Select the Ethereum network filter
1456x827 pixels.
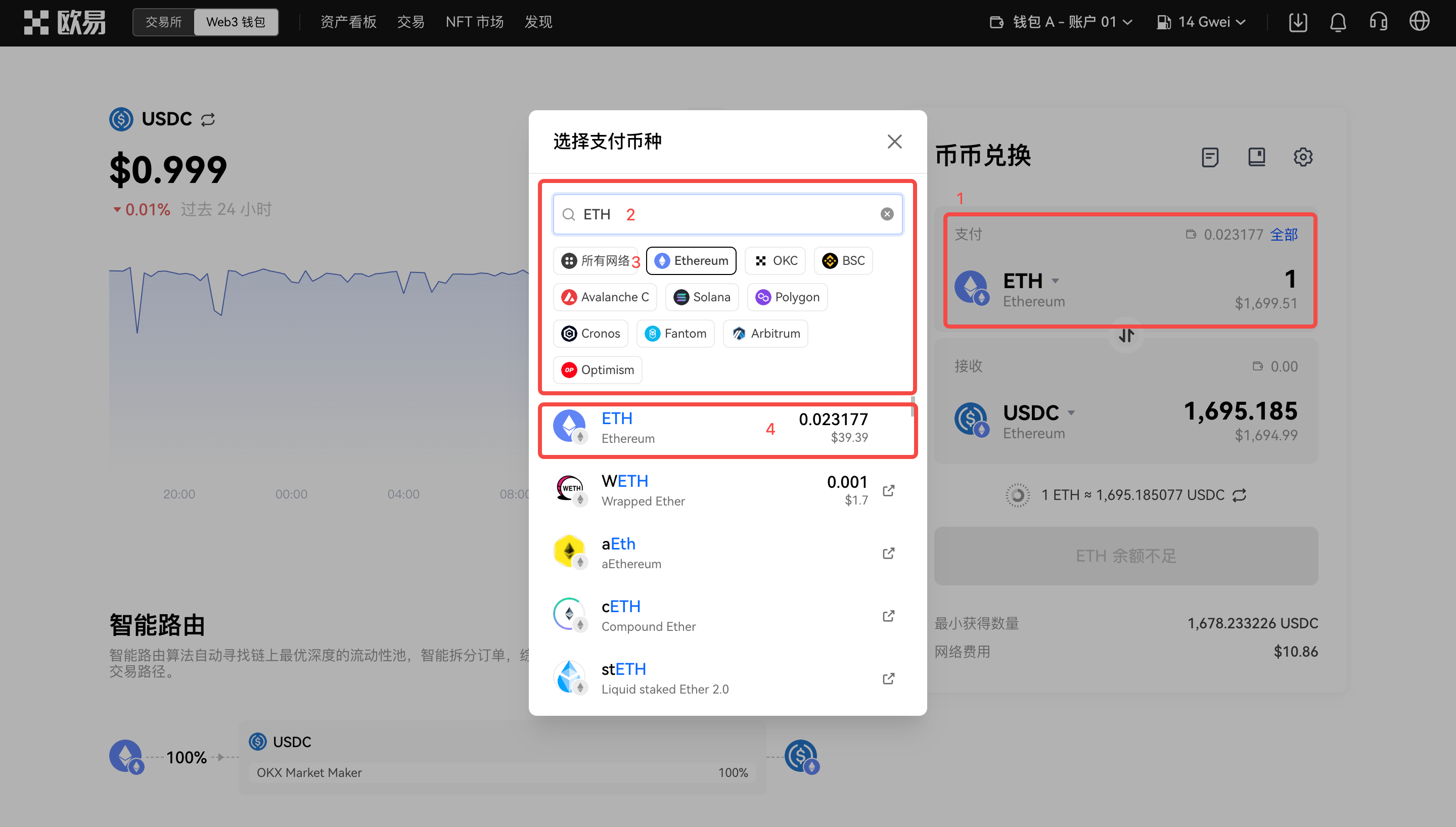(691, 261)
